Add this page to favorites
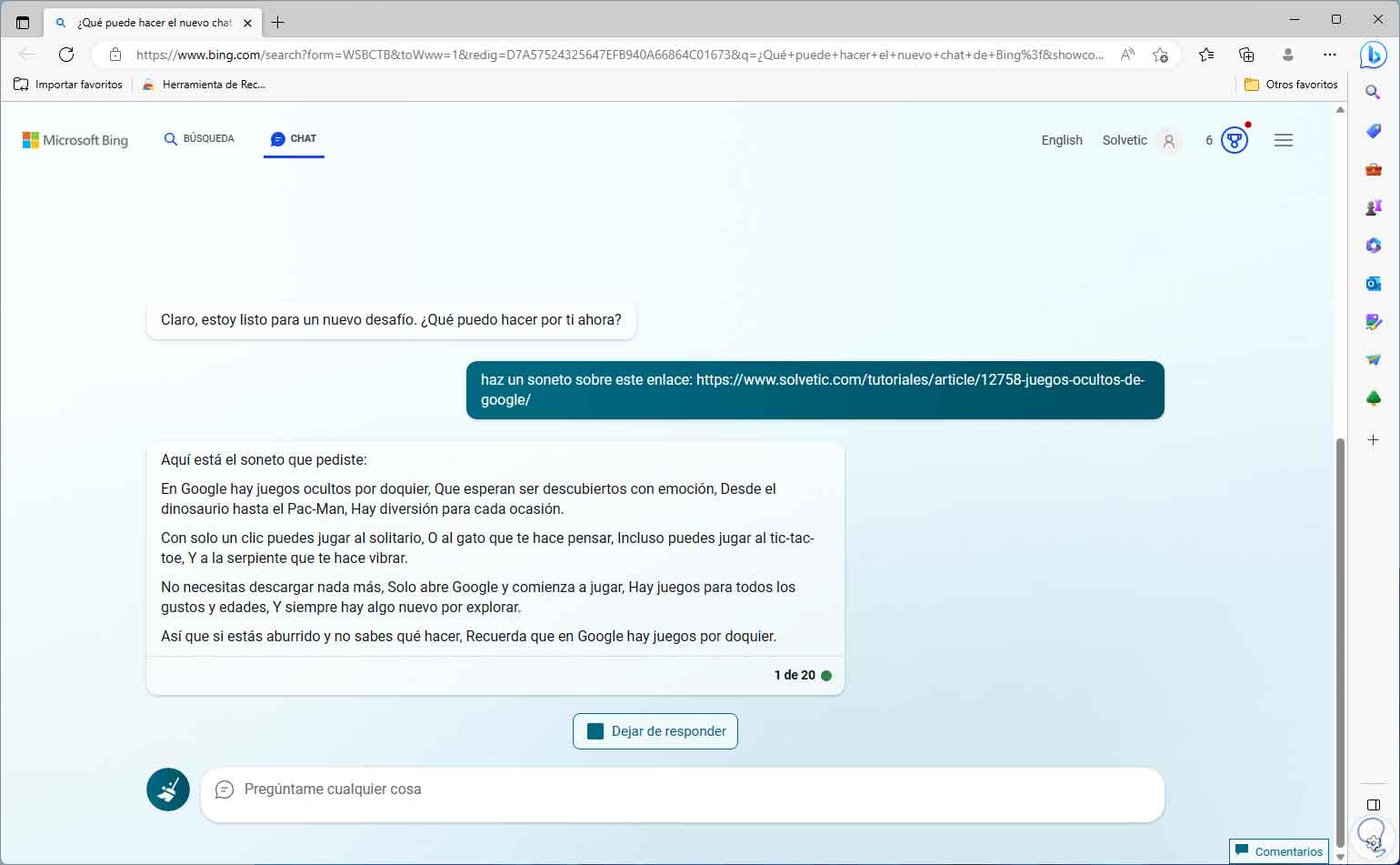The height and width of the screenshot is (865, 1400). coord(1160,55)
